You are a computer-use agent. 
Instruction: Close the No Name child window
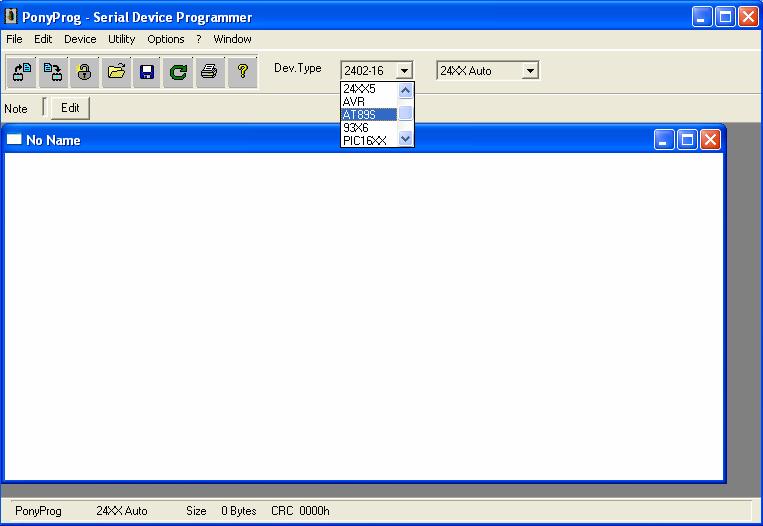710,140
